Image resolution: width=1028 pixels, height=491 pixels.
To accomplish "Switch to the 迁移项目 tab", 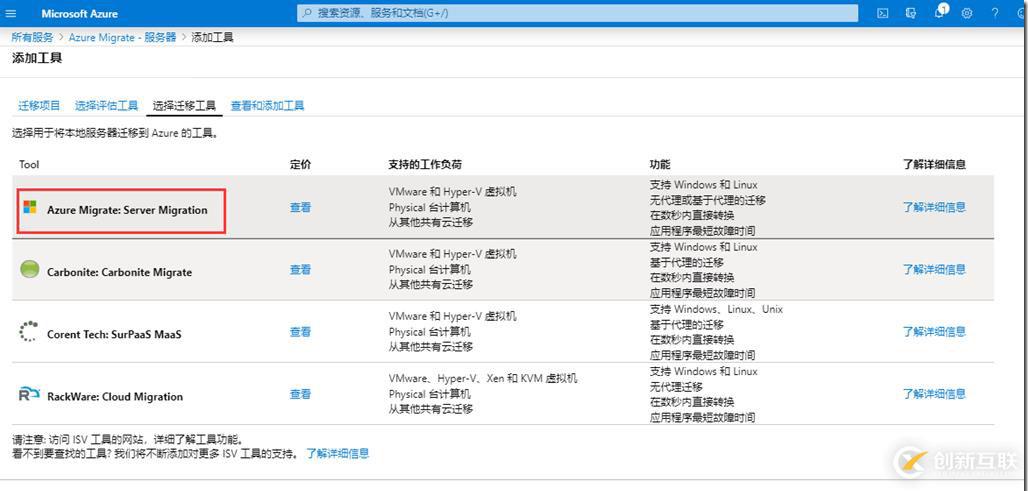I will pos(39,106).
